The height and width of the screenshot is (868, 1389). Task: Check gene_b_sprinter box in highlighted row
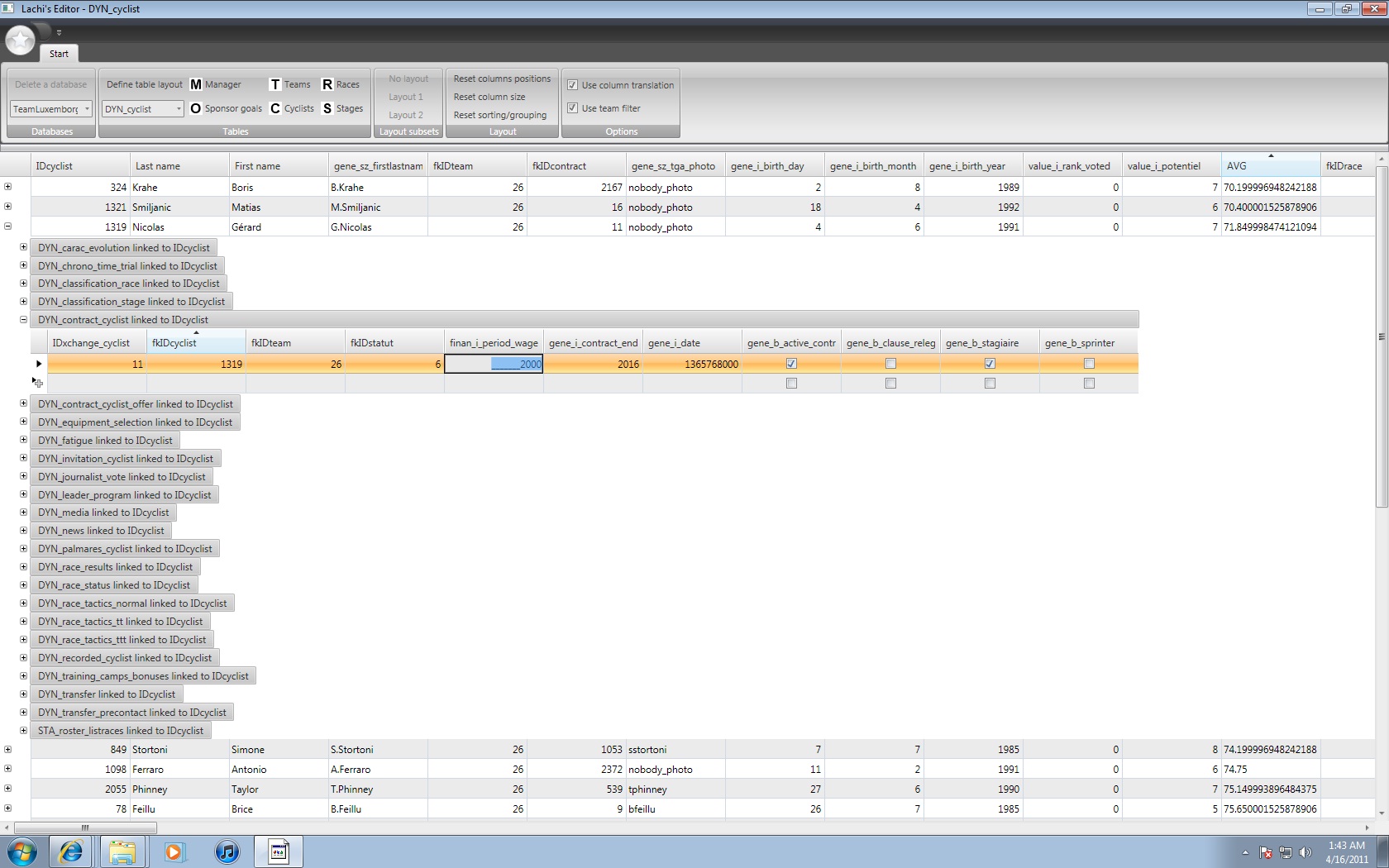point(1089,364)
